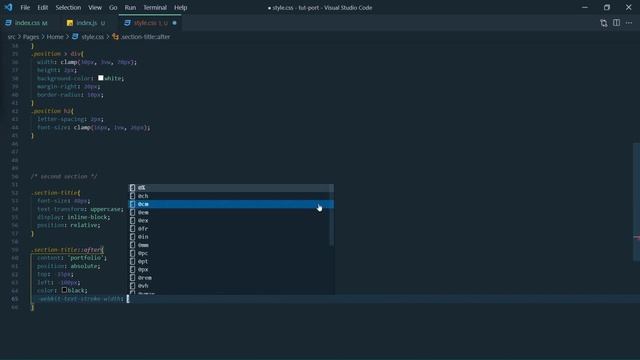Viewport: 640px width, 360px height.
Task: Open the Selection menu
Action: (68, 7)
